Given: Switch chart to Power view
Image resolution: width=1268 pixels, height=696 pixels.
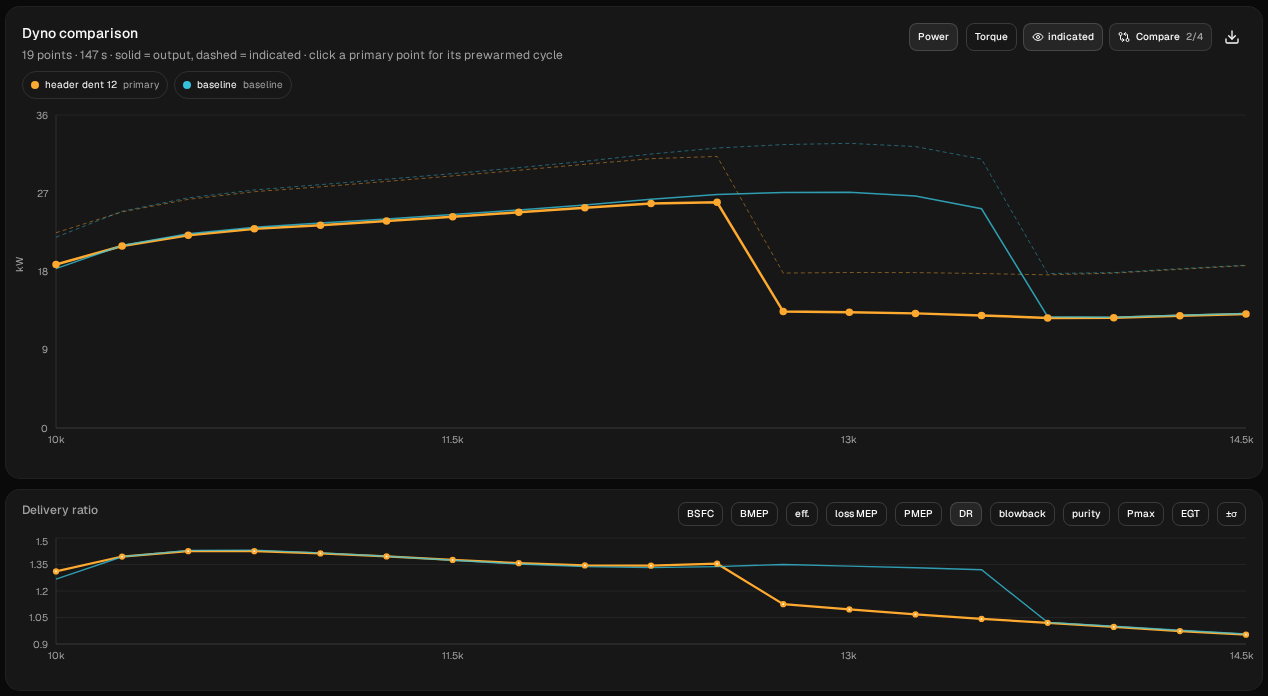Looking at the screenshot, I should (x=933, y=37).
